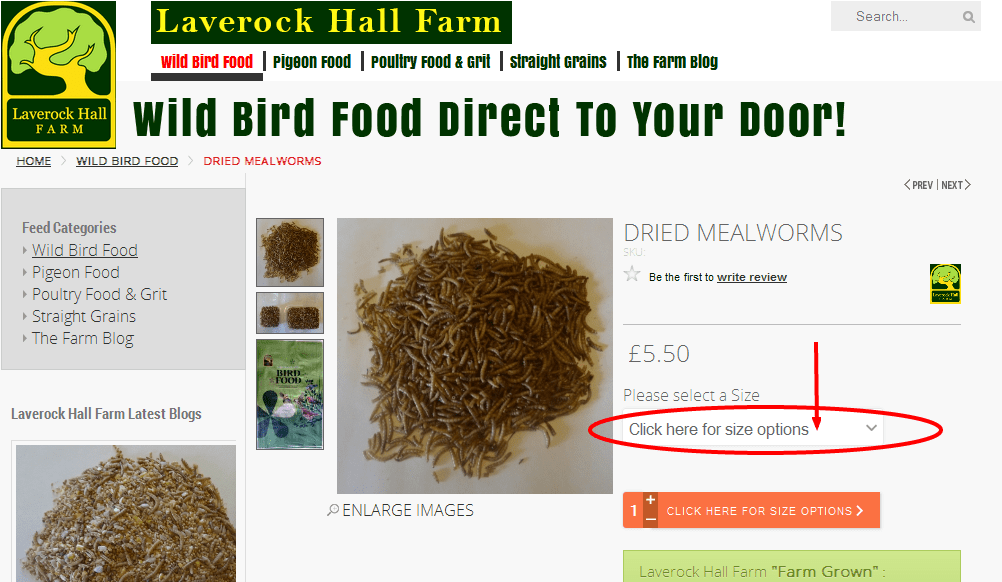Open the size options dropdown

753,429
